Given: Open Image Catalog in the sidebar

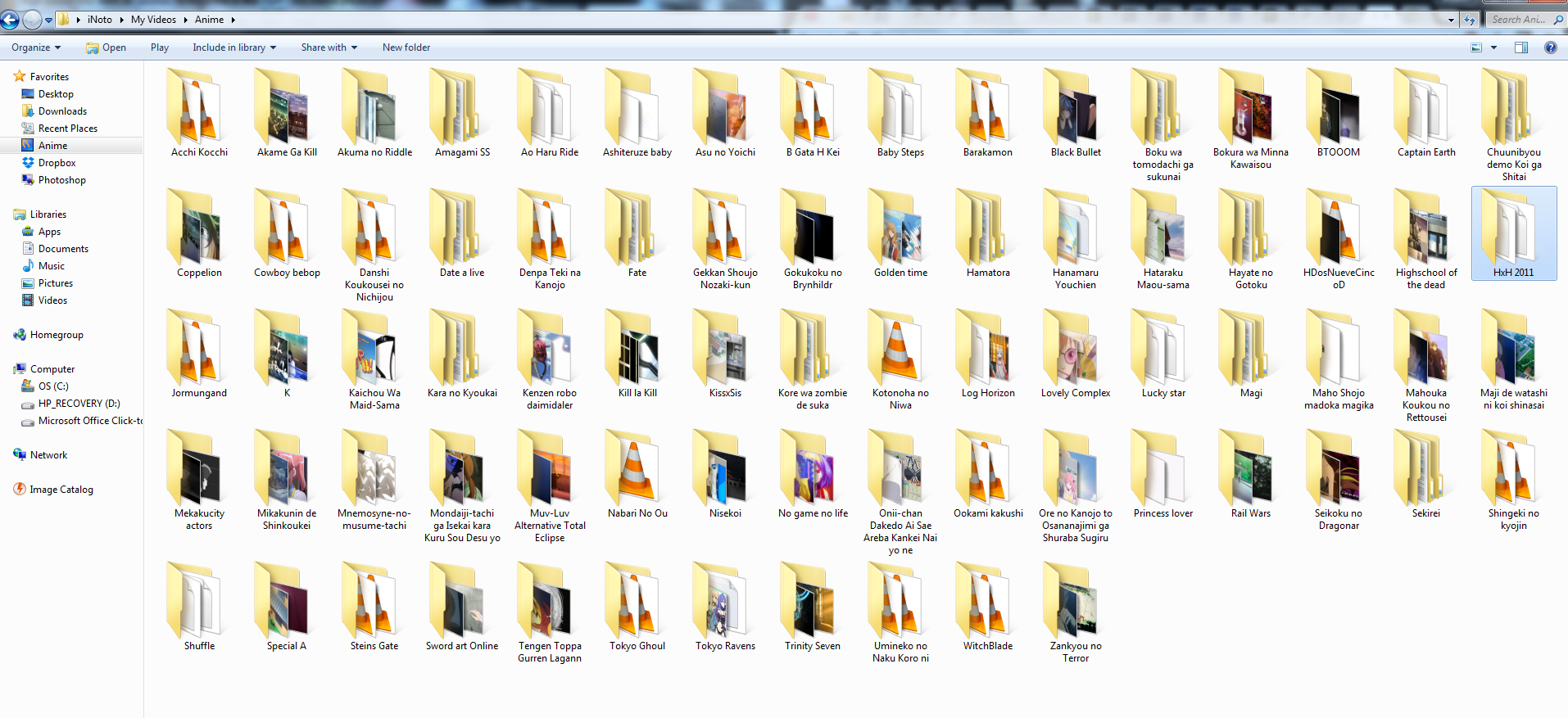Looking at the screenshot, I should click(61, 490).
